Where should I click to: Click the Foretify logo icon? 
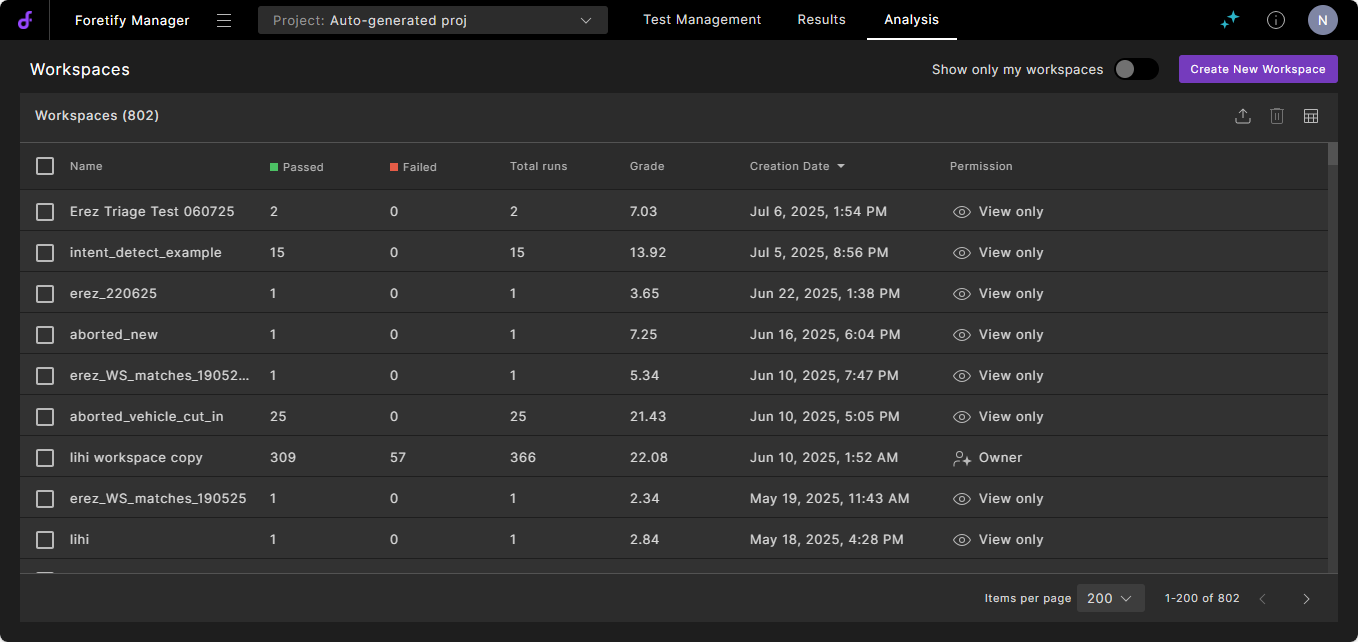pyautogui.click(x=25, y=20)
